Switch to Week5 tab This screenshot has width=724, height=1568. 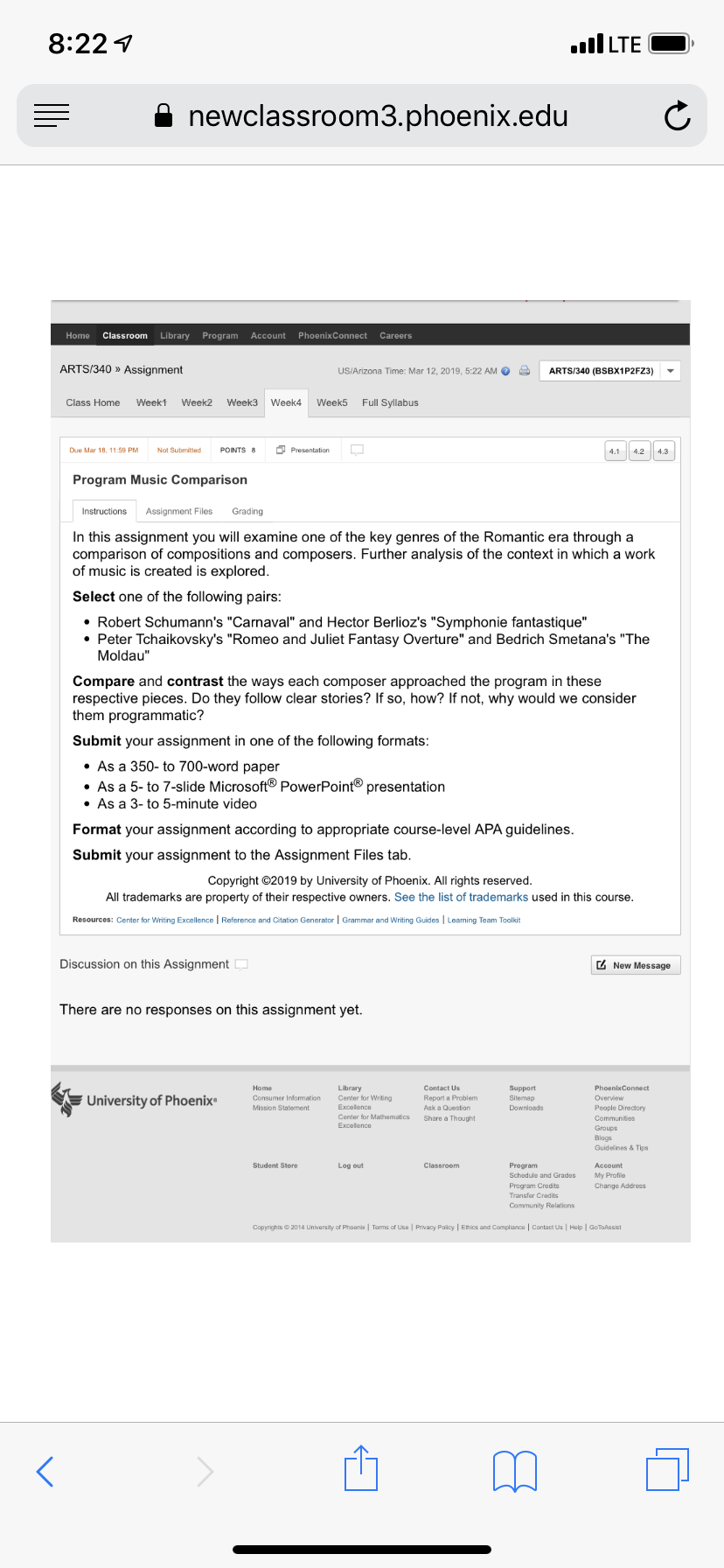[332, 402]
